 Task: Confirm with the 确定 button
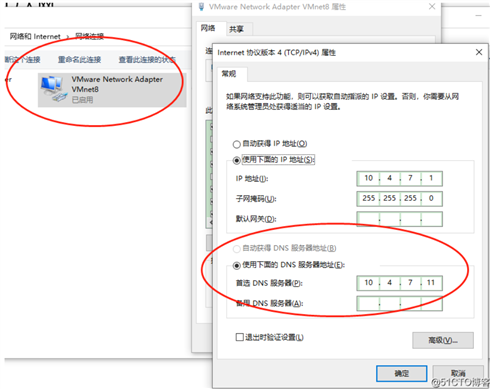point(401,373)
